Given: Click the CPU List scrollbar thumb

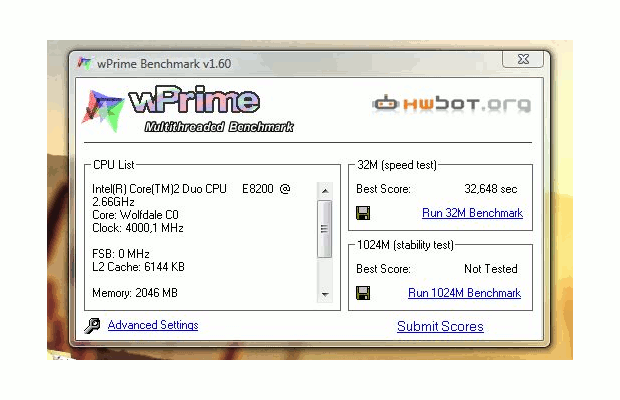Looking at the screenshot, I should [x=325, y=229].
